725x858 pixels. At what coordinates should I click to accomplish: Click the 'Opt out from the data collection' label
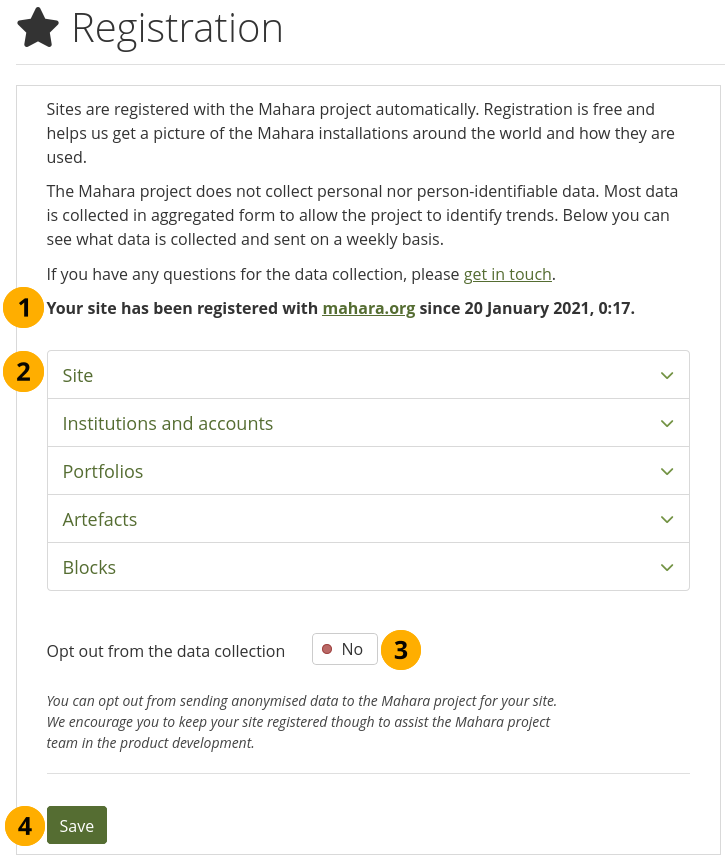166,651
